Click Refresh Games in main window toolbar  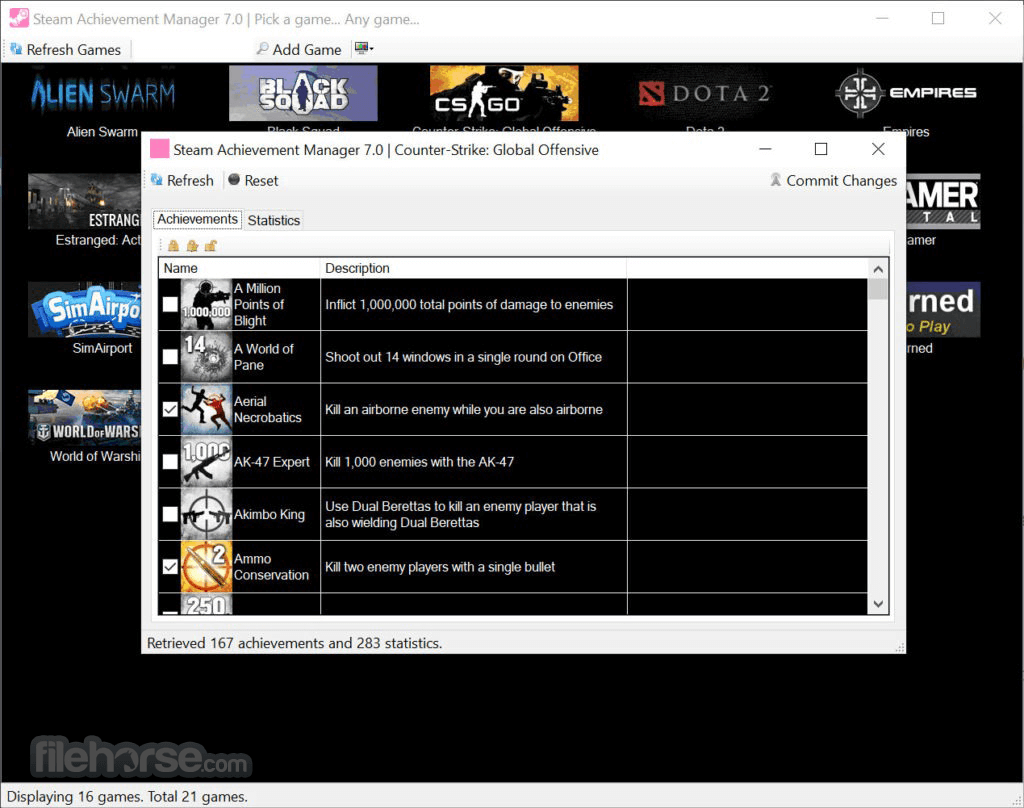pyautogui.click(x=66, y=50)
